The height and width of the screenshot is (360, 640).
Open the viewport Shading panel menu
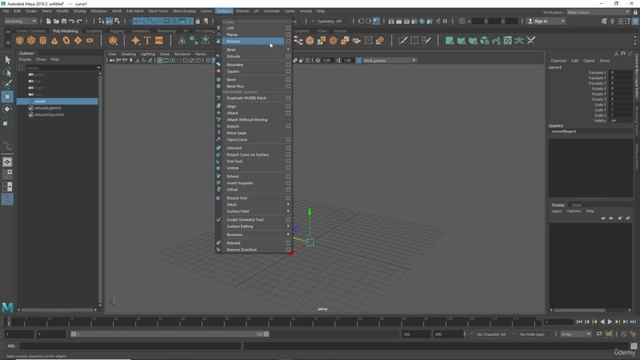[128, 54]
